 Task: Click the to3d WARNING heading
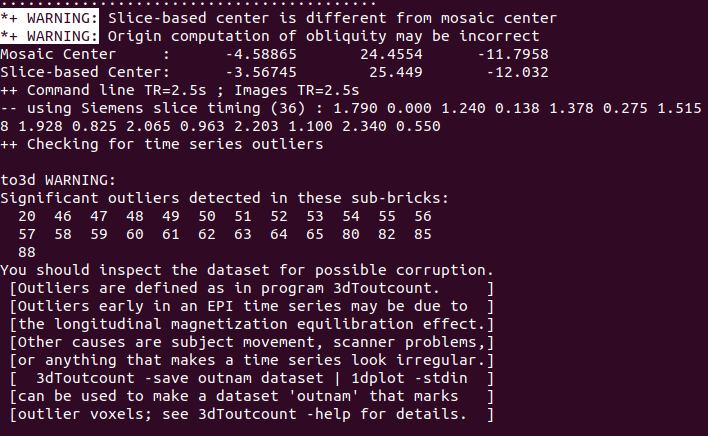point(58,181)
